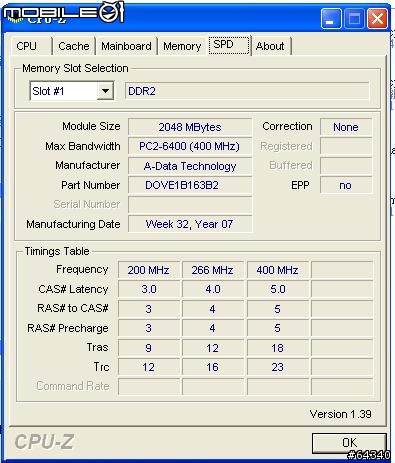Click the A-Data Technology manufacturer value
Viewport: 395px width, 463px height.
pos(190,166)
